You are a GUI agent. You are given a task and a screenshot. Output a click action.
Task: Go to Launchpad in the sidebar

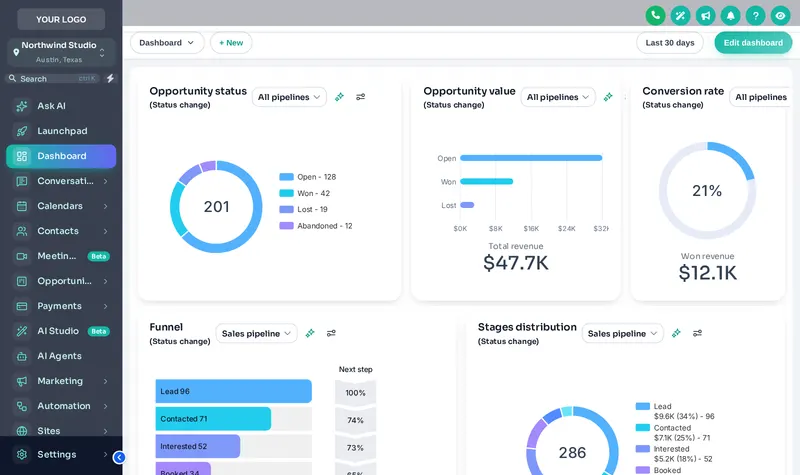point(61,131)
